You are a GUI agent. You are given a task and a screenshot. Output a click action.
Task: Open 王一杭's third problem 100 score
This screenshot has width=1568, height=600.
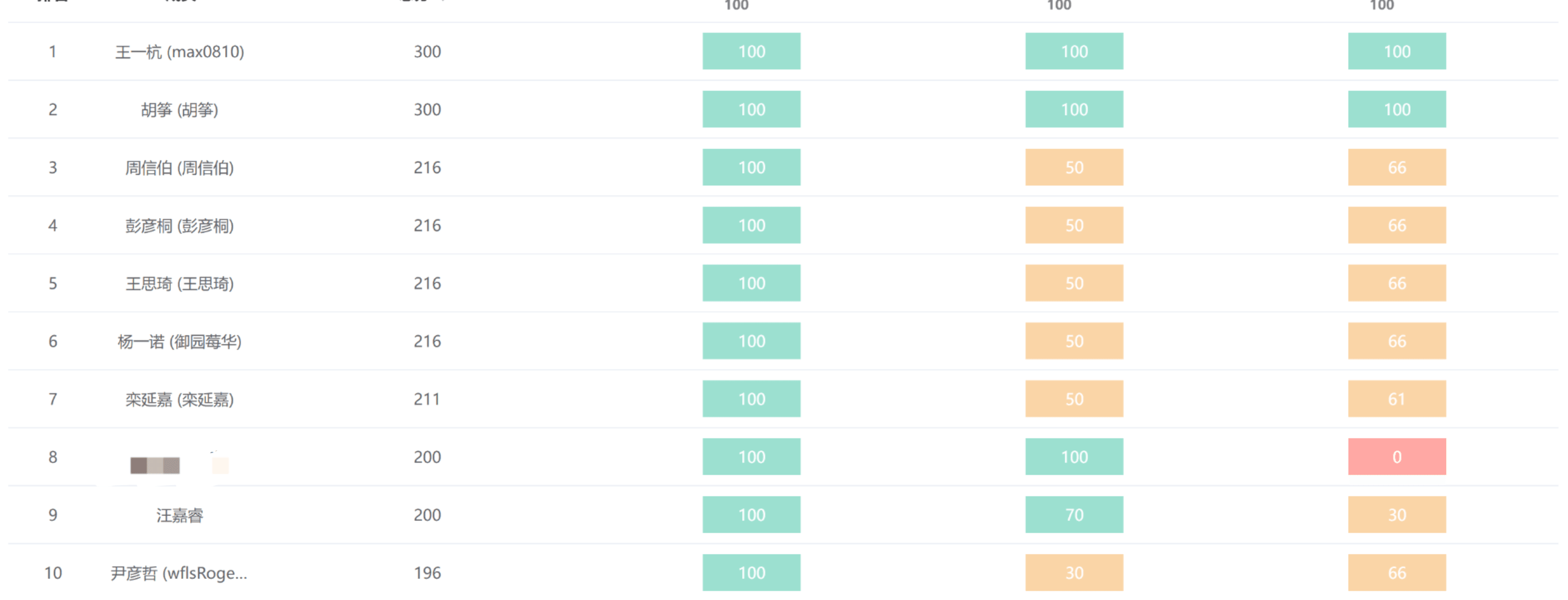(1397, 52)
